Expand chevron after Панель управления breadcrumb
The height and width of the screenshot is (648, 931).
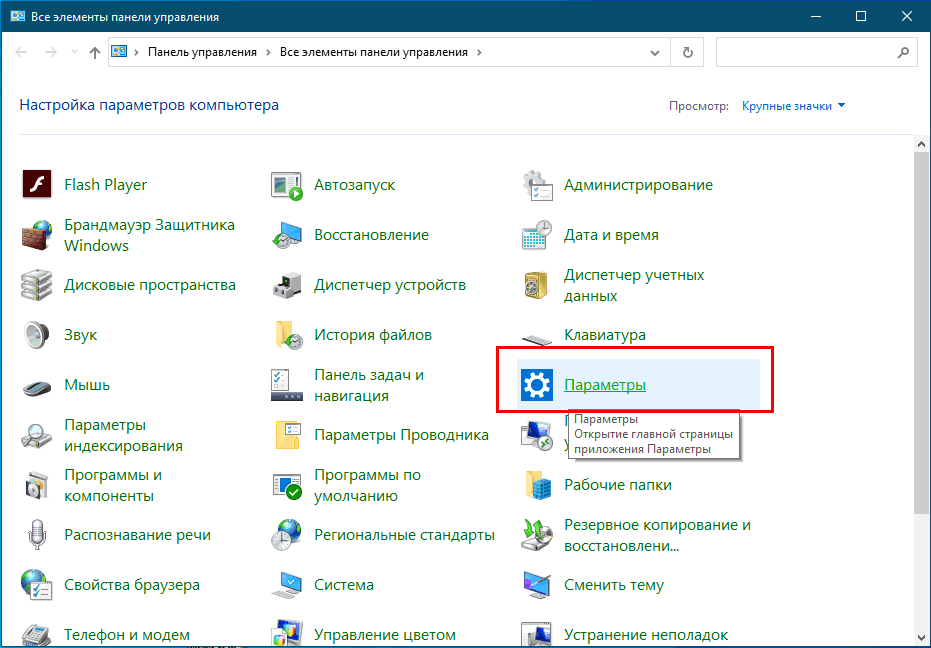[268, 52]
